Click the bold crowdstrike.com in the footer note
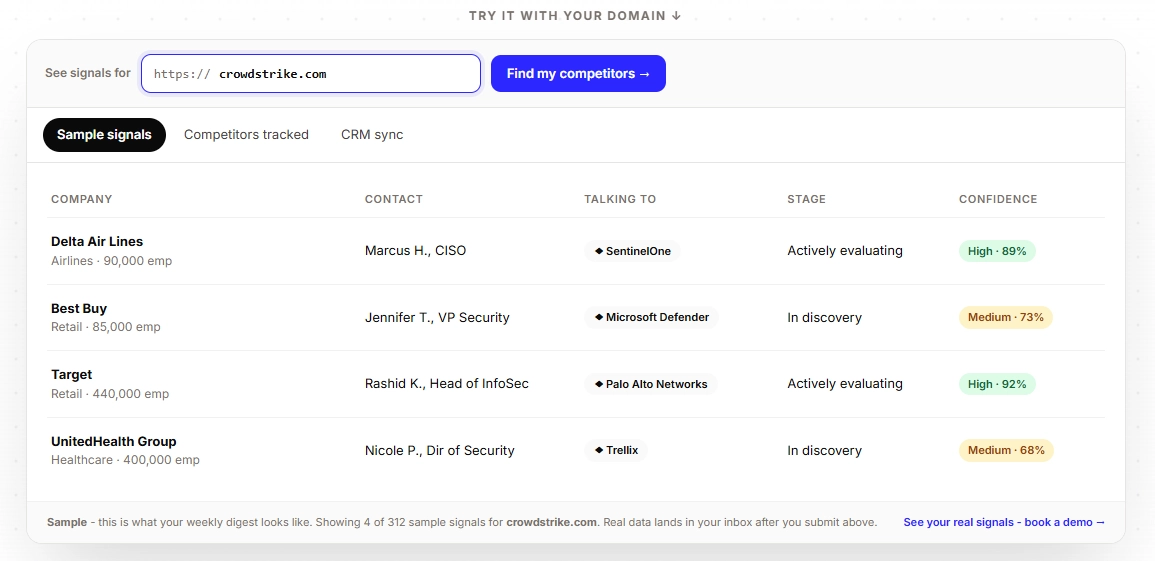The height and width of the screenshot is (561, 1155). pyautogui.click(x=552, y=522)
